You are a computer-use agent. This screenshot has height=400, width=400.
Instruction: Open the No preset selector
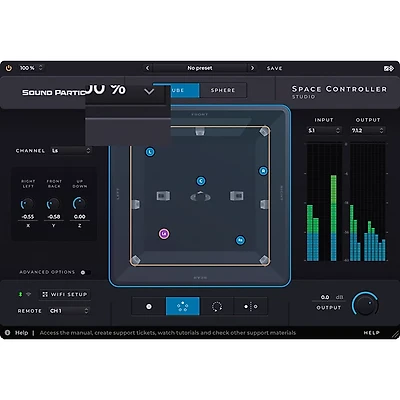point(200,68)
